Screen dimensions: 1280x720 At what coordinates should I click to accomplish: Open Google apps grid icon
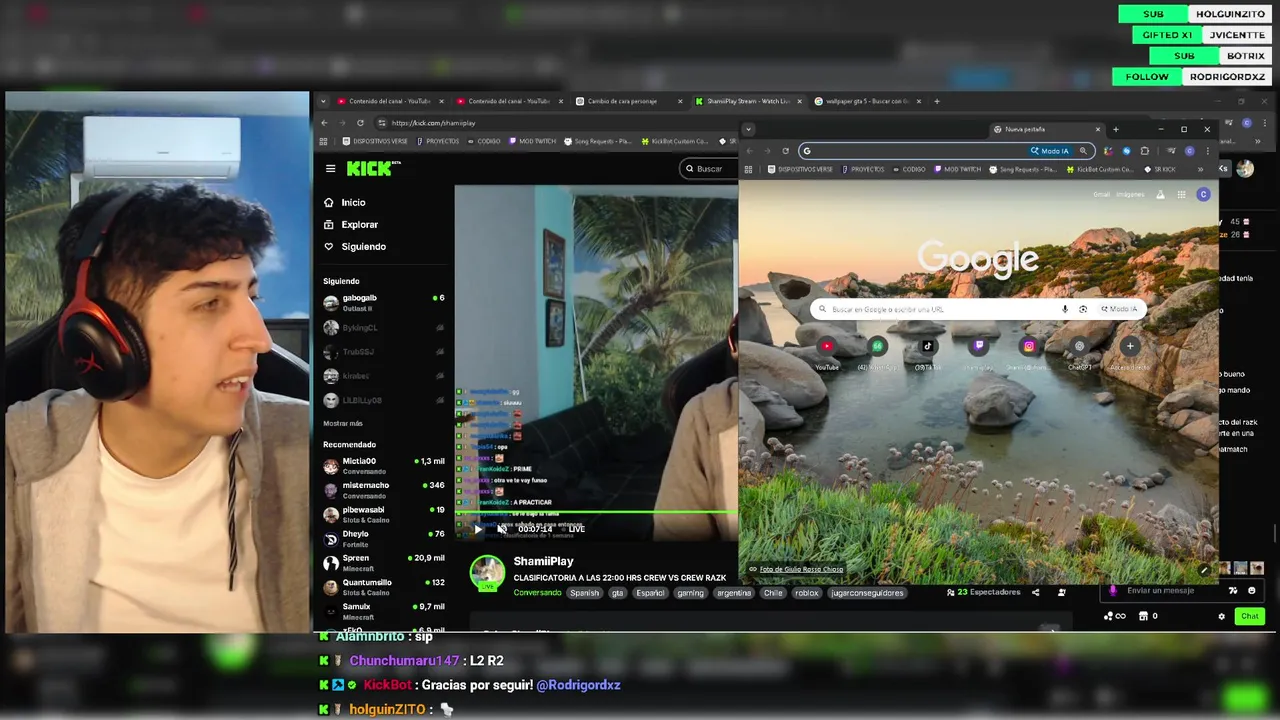click(1181, 195)
